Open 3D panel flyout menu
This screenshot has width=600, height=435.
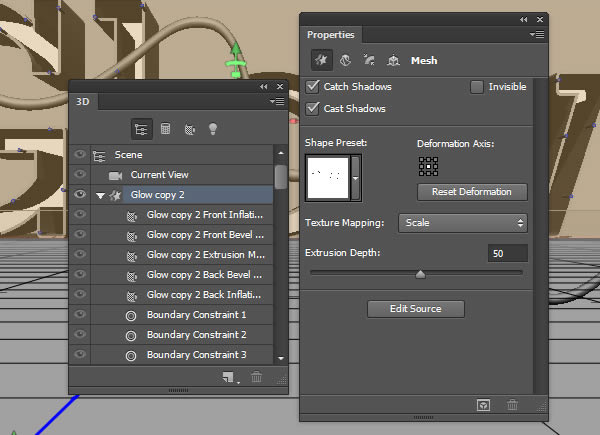click(x=277, y=101)
